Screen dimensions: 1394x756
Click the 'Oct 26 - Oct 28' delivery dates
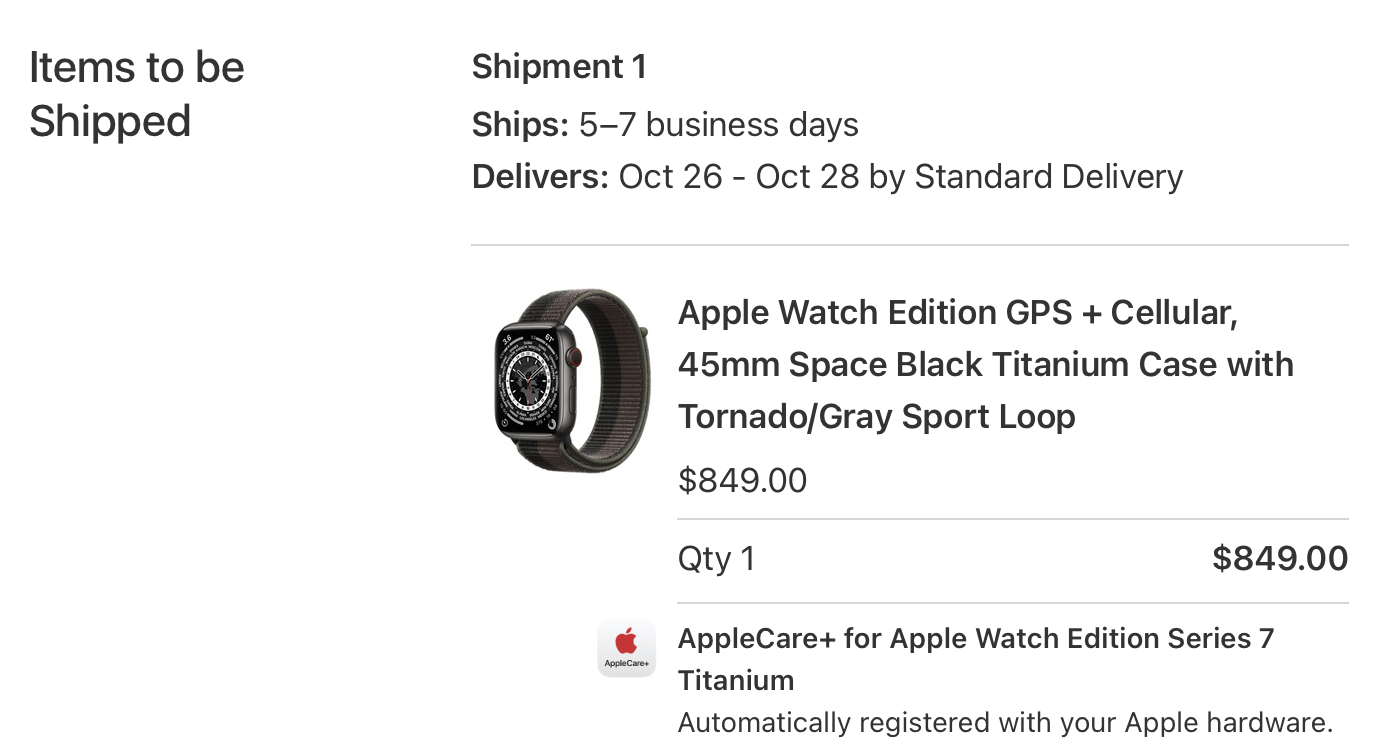739,177
